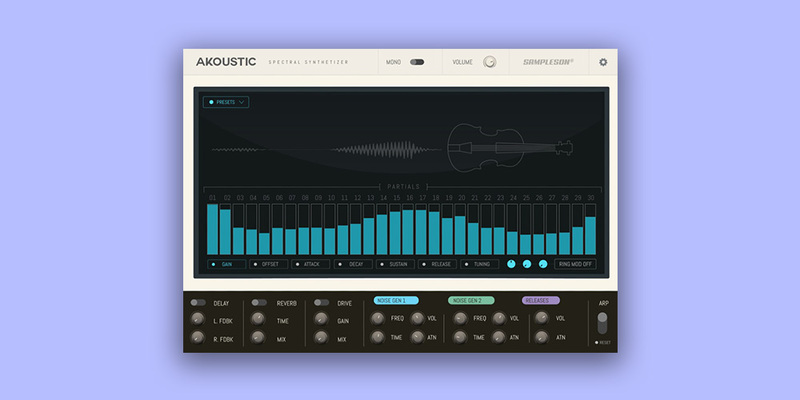Select the ATTACK partials tab
This screenshot has height=400, width=800.
coord(311,264)
